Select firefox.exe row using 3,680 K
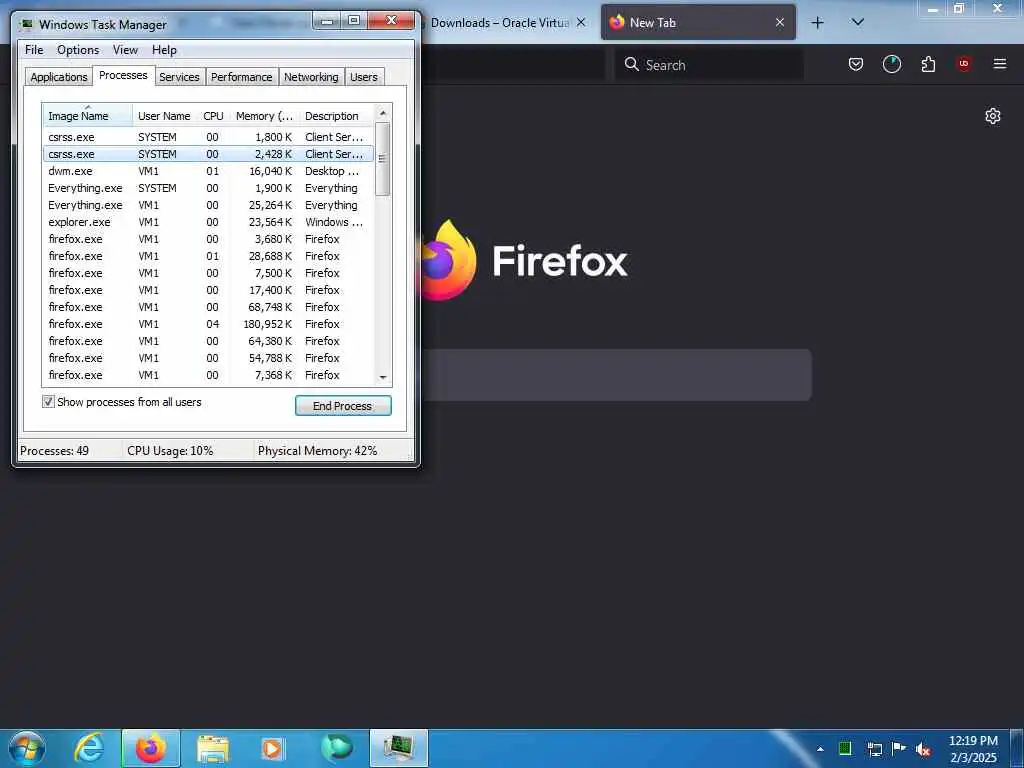 [208, 239]
